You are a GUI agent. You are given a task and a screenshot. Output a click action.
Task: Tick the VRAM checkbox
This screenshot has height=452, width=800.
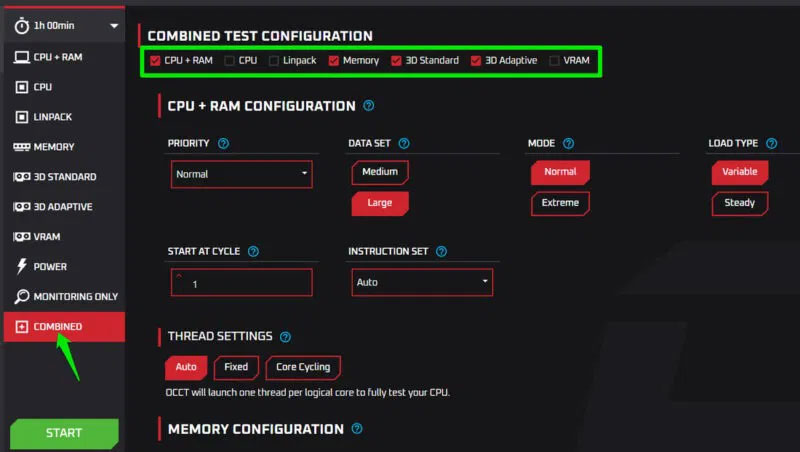[x=554, y=61]
